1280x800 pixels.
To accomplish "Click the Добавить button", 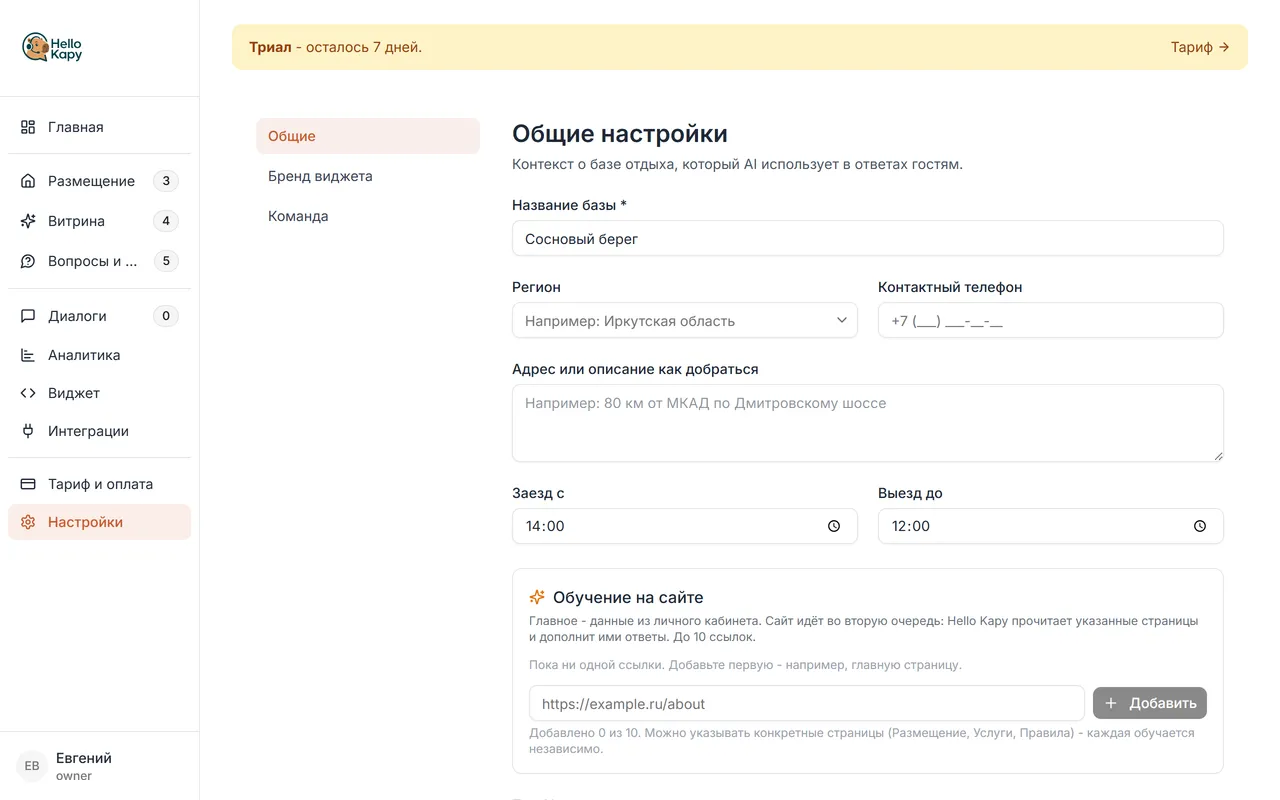I will (x=1150, y=703).
